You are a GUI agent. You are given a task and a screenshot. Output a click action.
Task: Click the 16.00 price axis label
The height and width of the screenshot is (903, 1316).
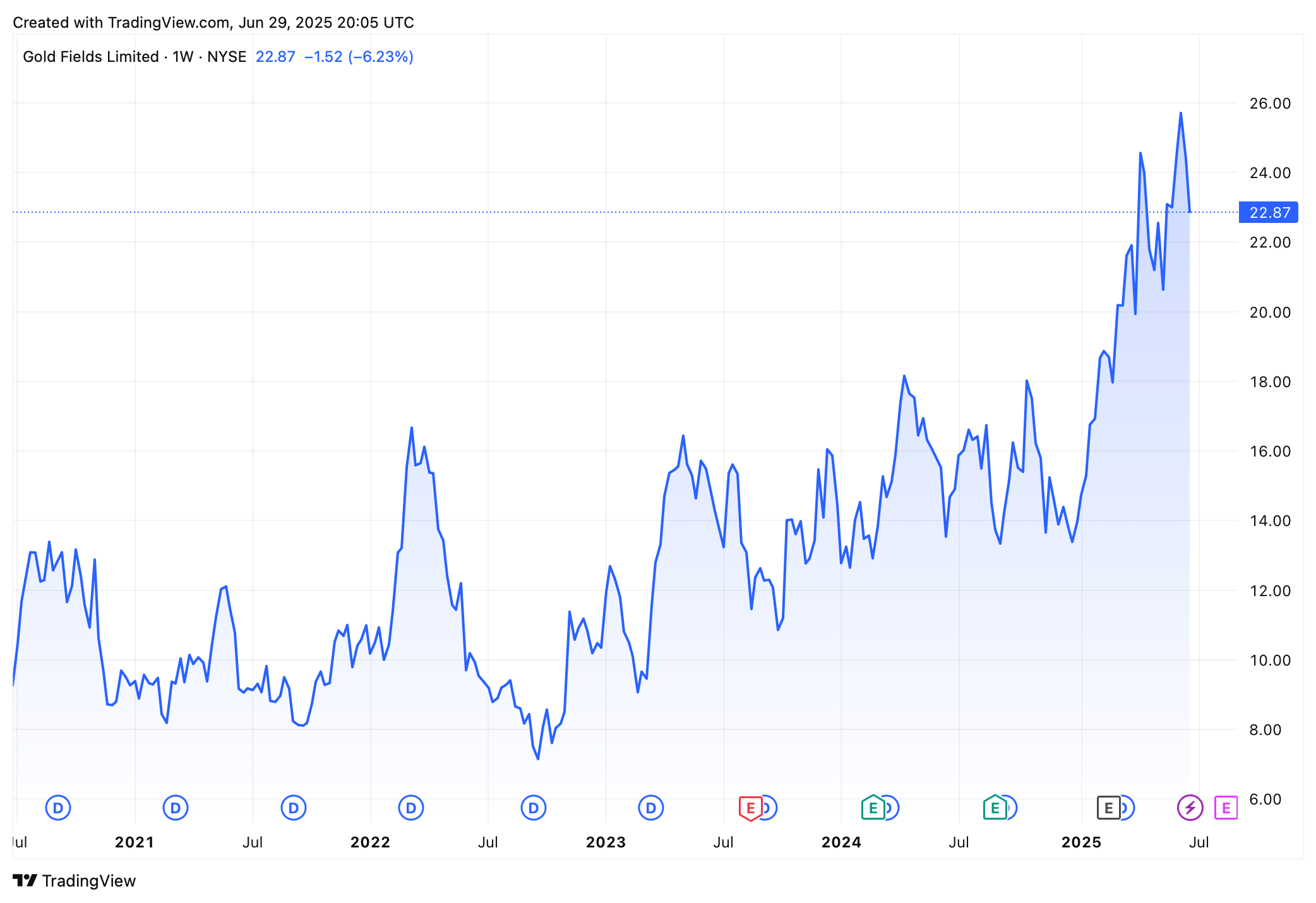click(x=1270, y=451)
